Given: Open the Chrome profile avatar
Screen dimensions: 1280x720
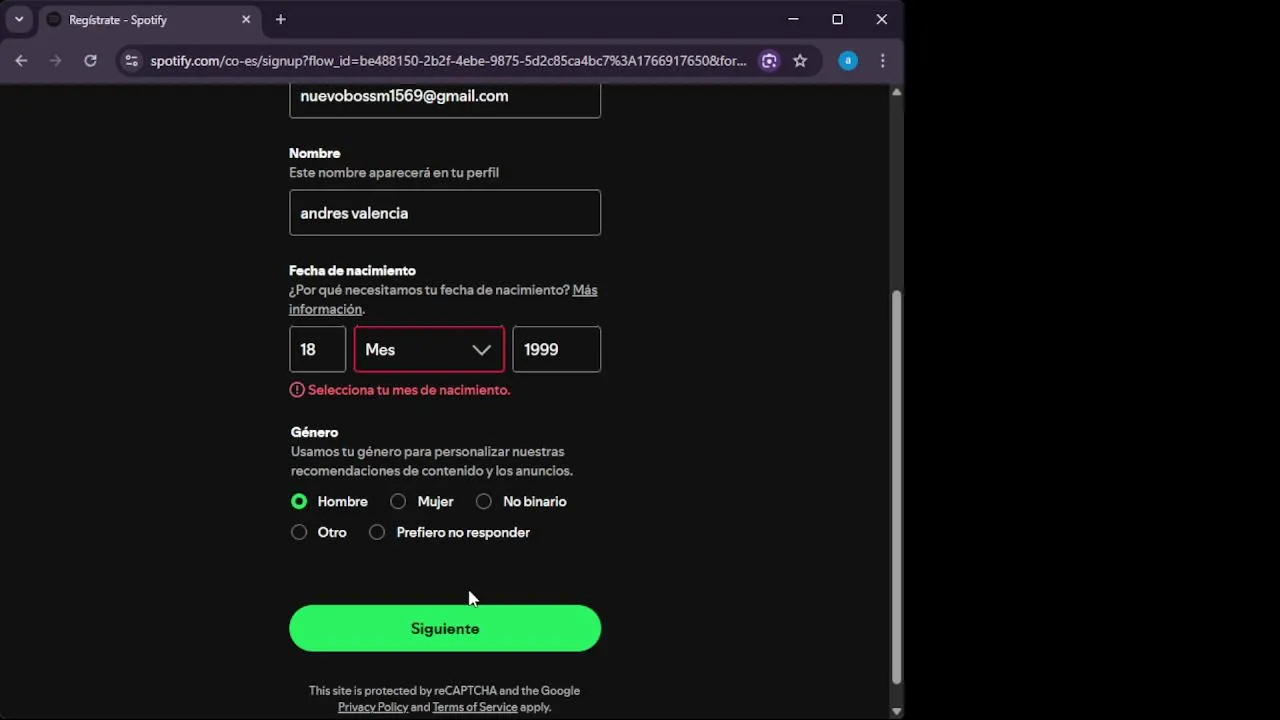Looking at the screenshot, I should 848,61.
